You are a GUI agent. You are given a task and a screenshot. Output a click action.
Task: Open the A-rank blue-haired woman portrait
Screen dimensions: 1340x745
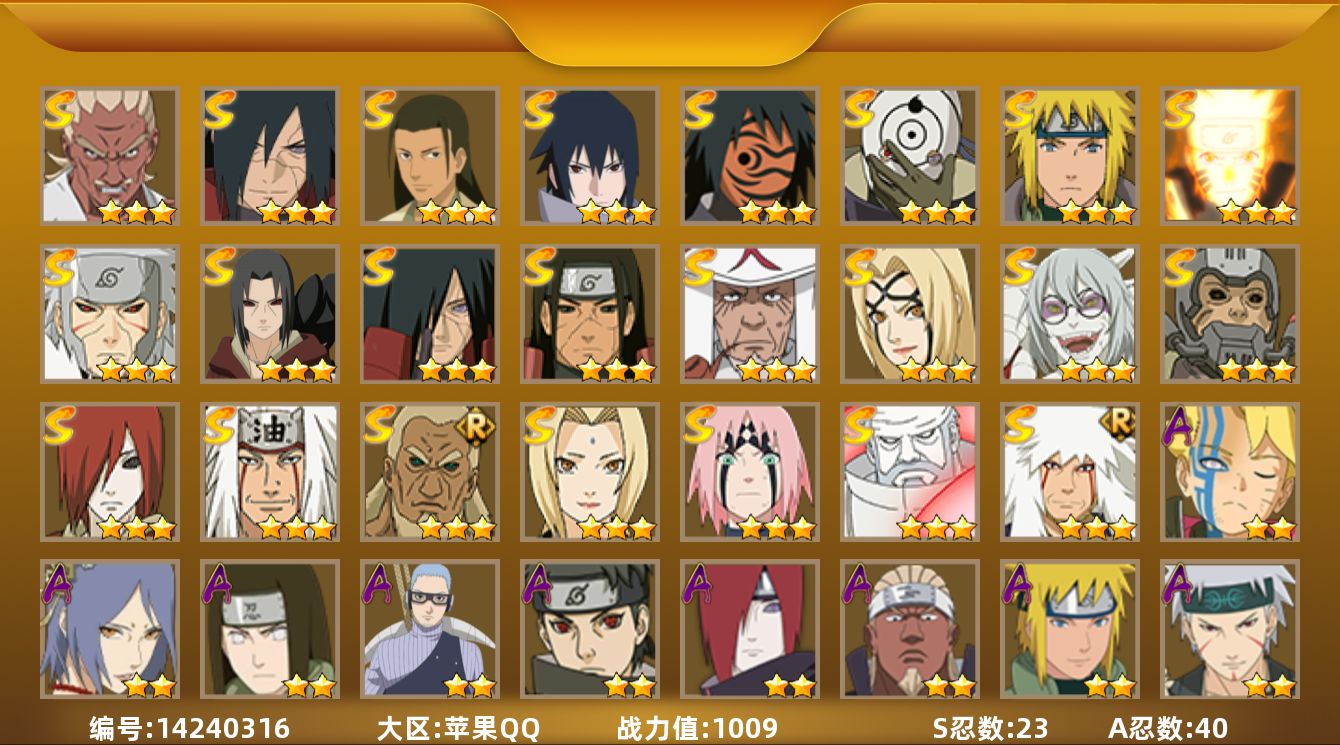(x=110, y=629)
